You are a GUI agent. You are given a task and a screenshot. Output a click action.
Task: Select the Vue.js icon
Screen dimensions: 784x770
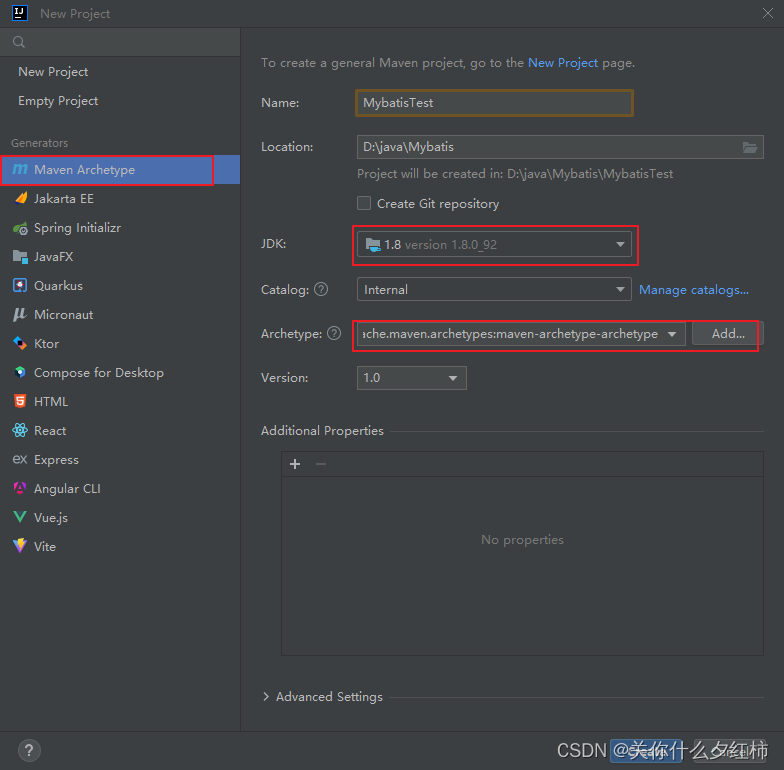click(x=20, y=518)
